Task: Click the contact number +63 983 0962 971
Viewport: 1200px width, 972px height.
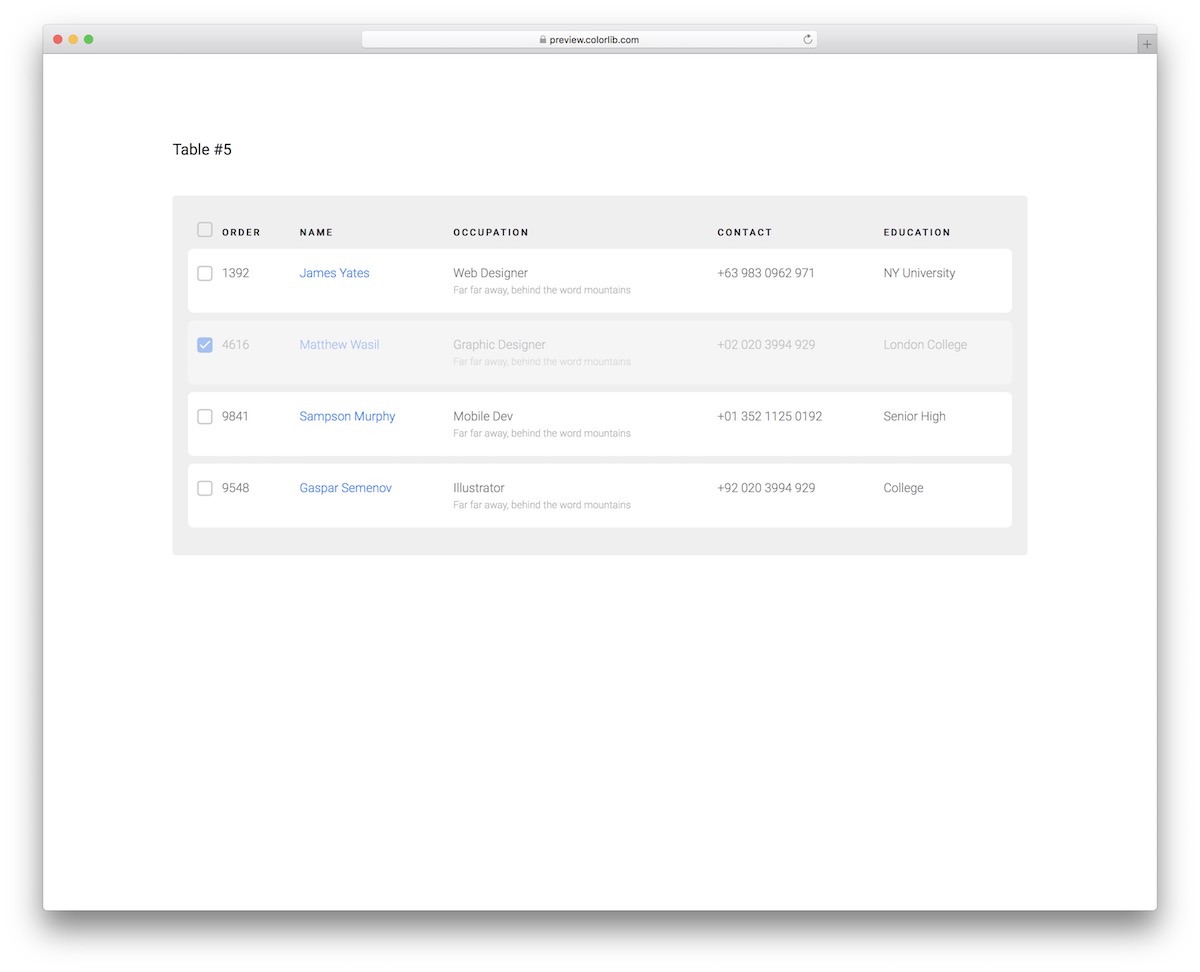Action: pos(765,273)
